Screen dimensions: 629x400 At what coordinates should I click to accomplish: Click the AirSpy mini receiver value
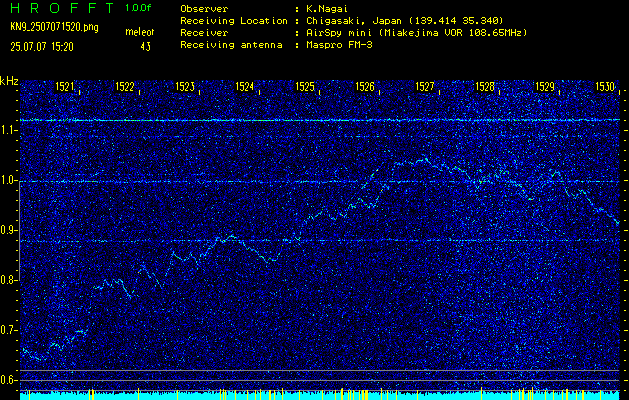[x=416, y=33]
